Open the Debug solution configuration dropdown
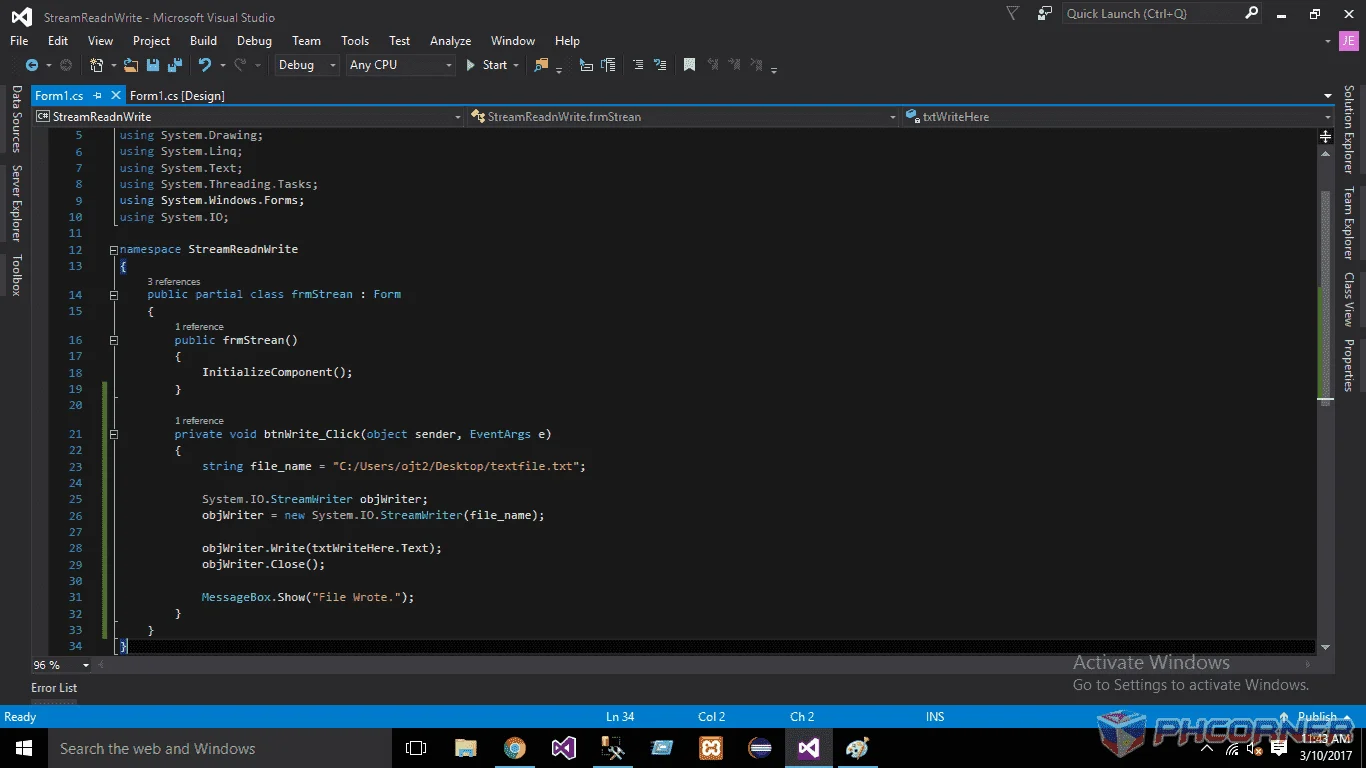 306,65
